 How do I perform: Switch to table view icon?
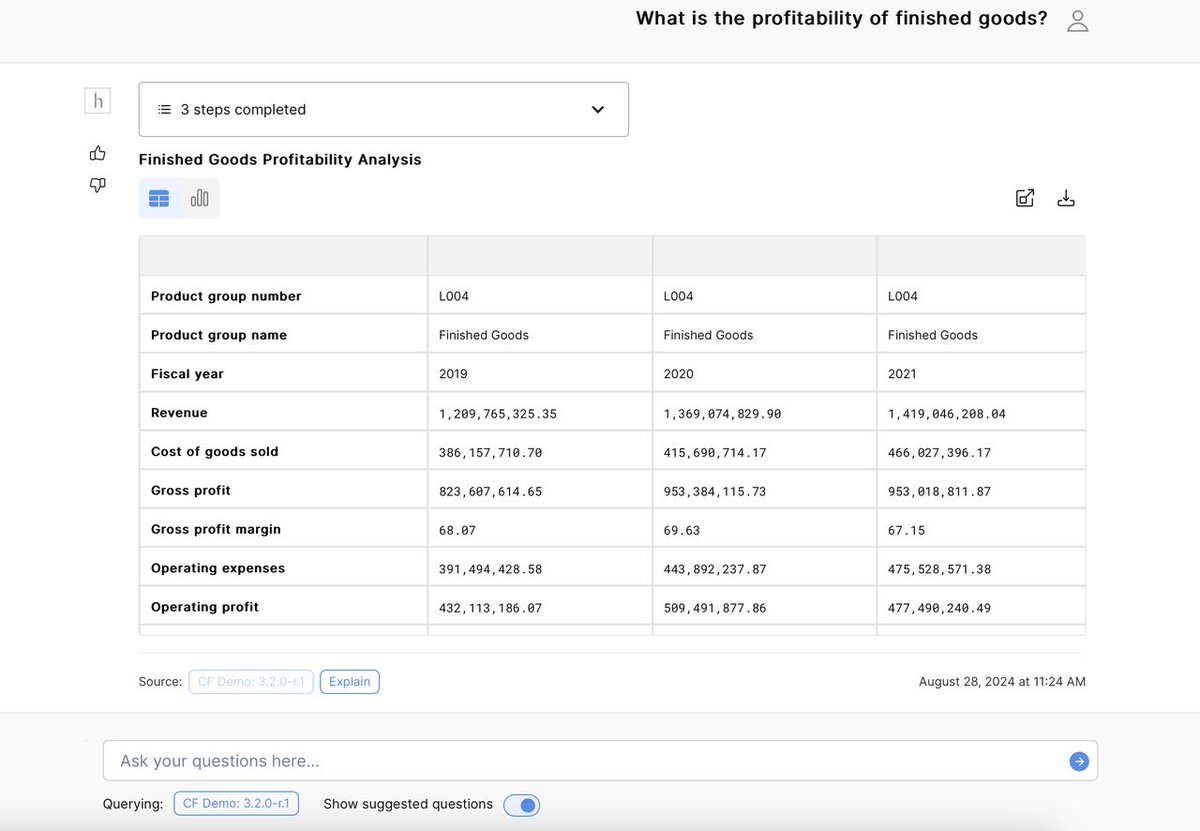click(159, 198)
